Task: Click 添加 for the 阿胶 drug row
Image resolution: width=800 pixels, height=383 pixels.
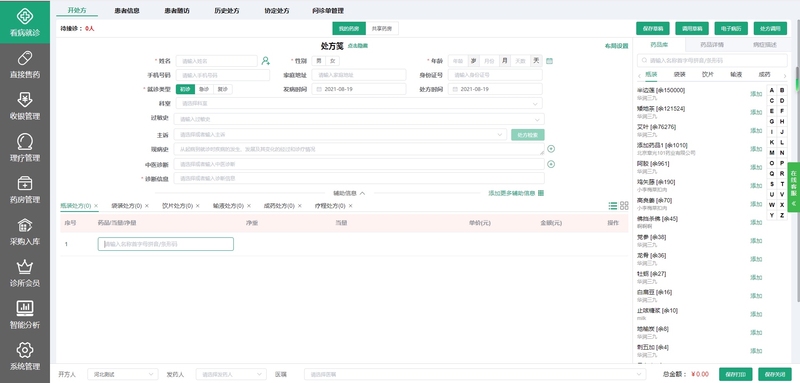Action: (756, 167)
